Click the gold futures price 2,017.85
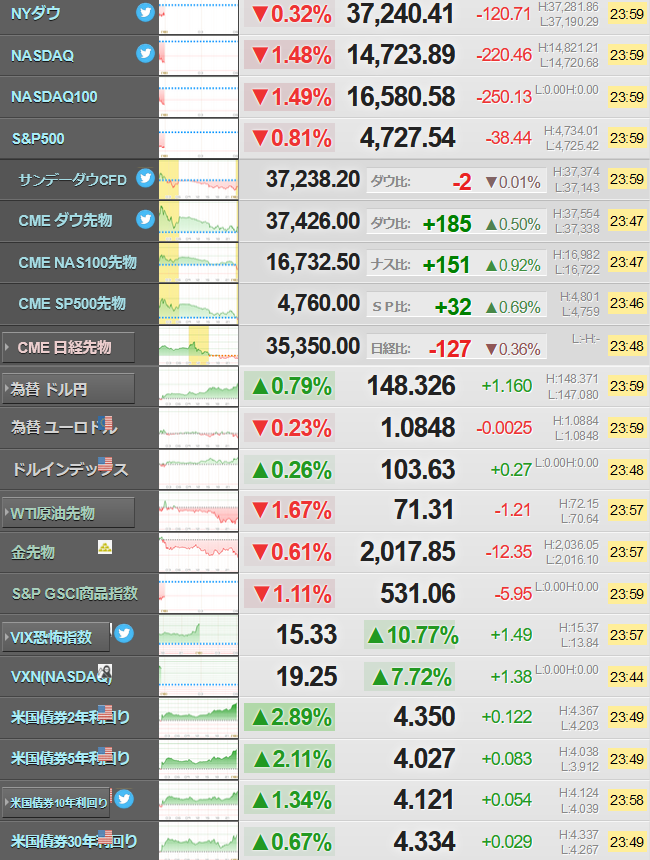650x860 pixels. (408, 552)
